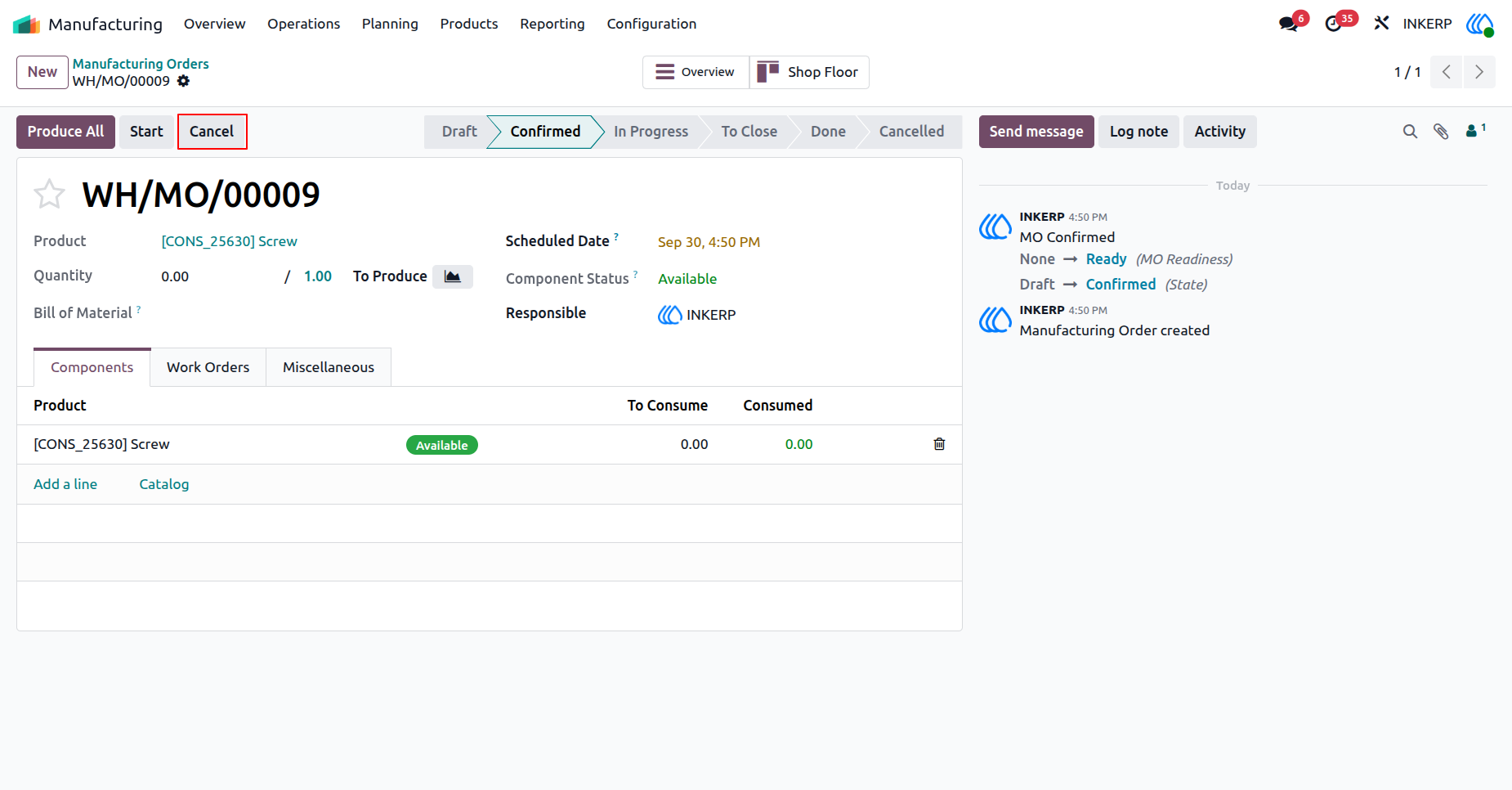This screenshot has width=1512, height=790.
Task: Open the INKERP user avatar menu
Action: 1479,24
